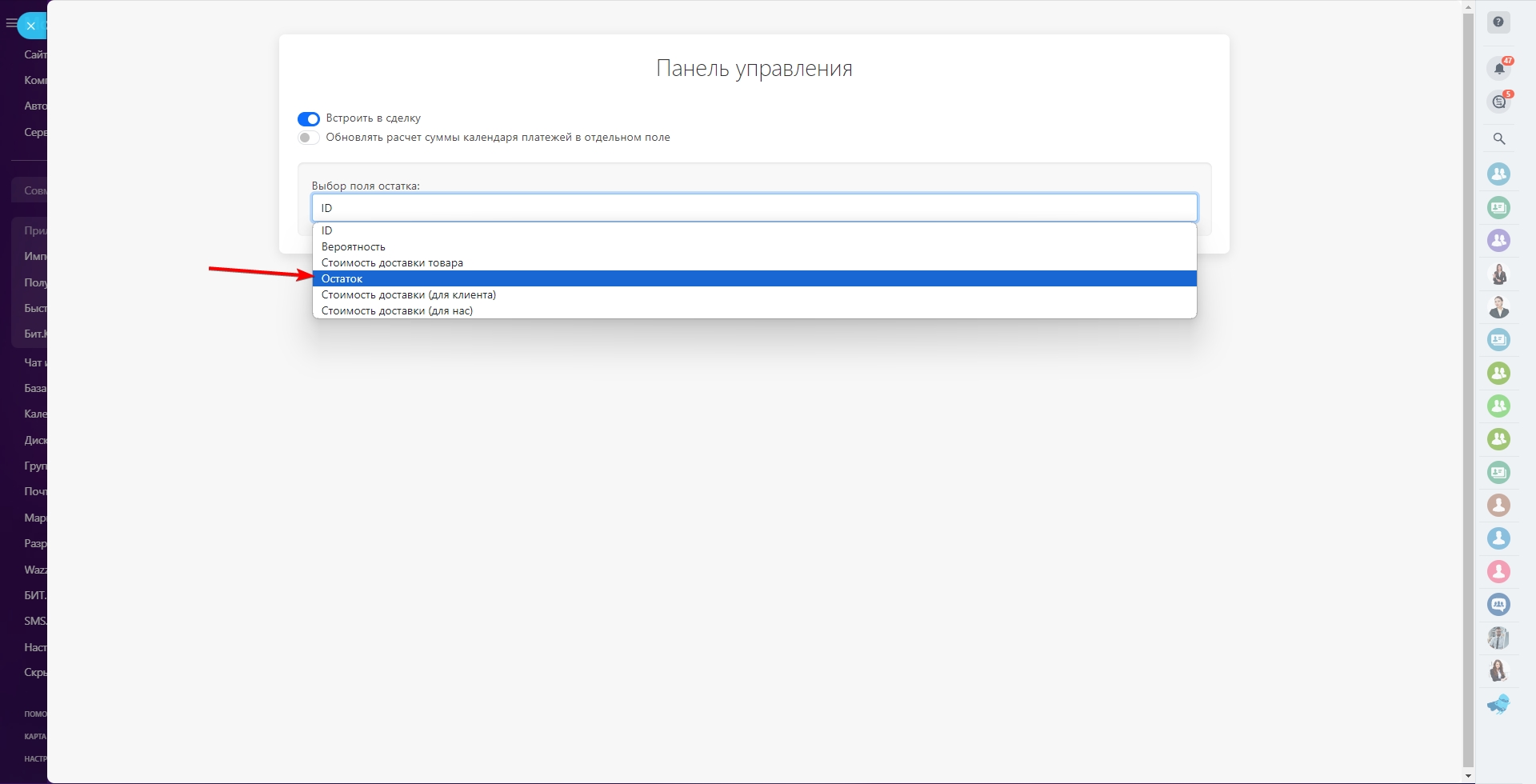
Task: Toggle "Обновлять расчет суммы календаря платежей" switch
Action: pos(309,138)
